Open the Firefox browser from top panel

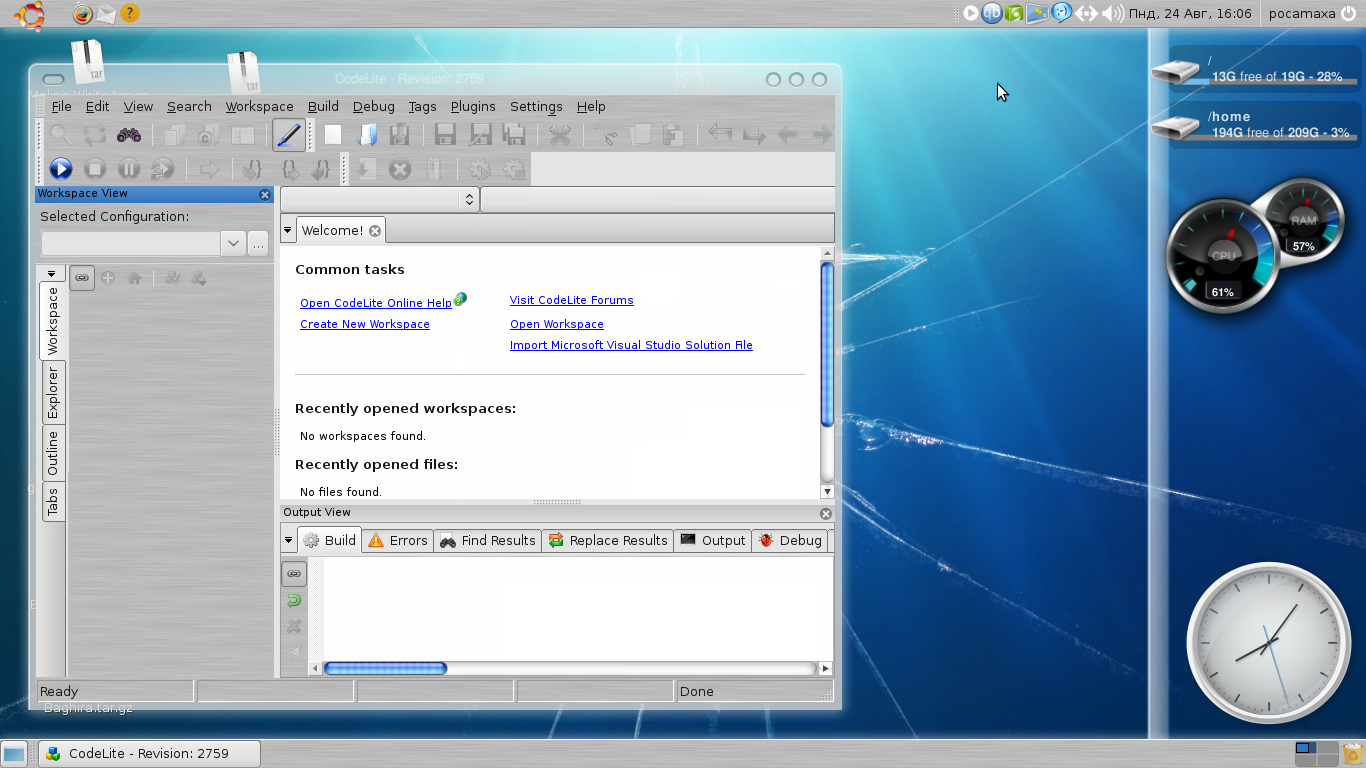click(x=83, y=13)
